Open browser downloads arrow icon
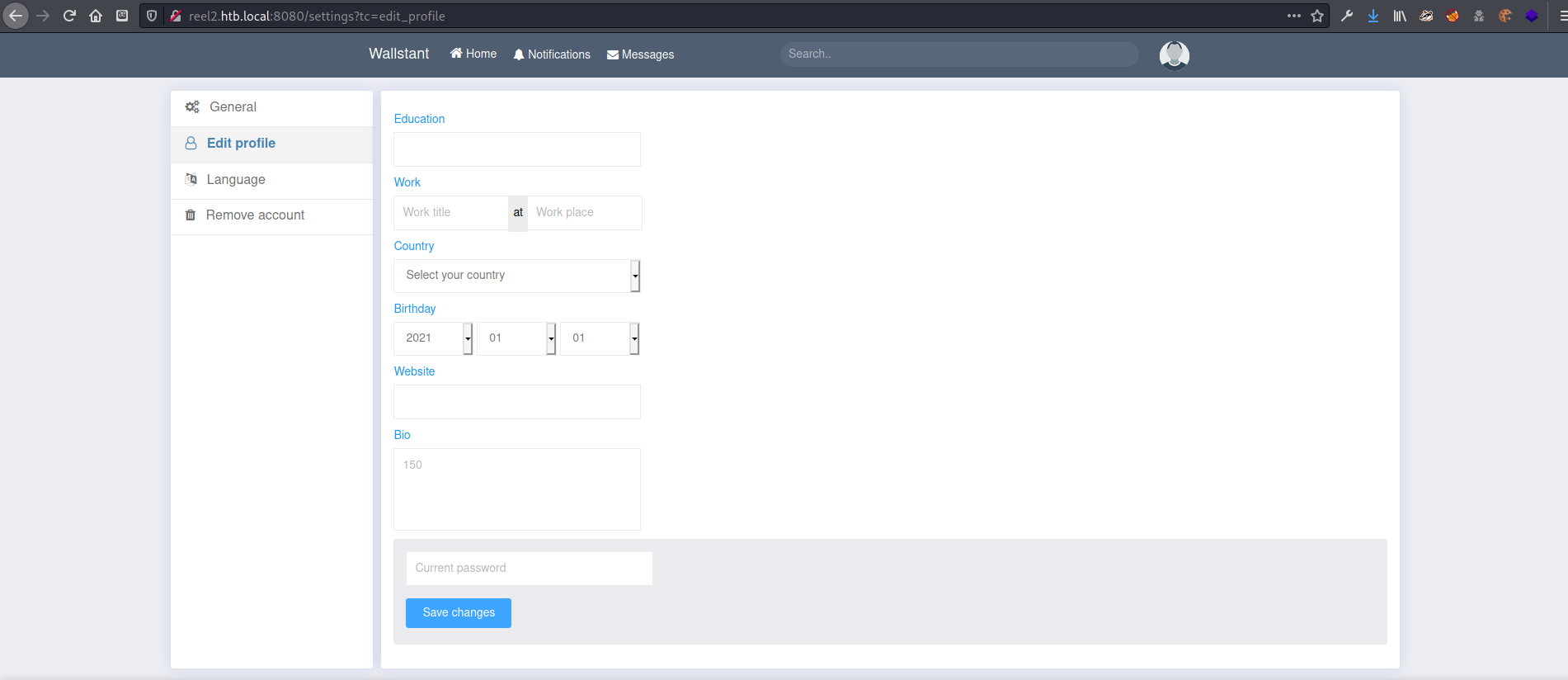The height and width of the screenshot is (680, 1568). tap(1373, 16)
